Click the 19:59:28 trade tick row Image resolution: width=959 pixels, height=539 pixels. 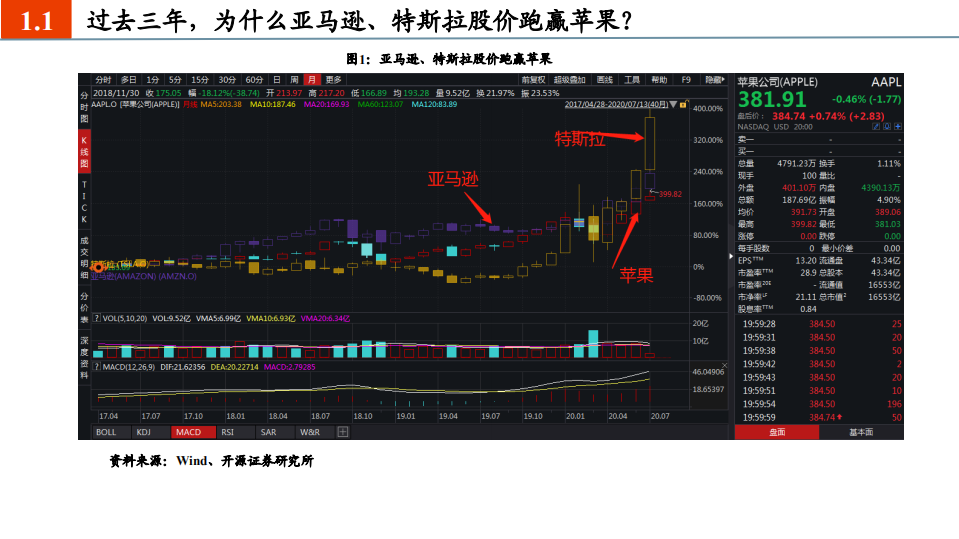(x=819, y=324)
